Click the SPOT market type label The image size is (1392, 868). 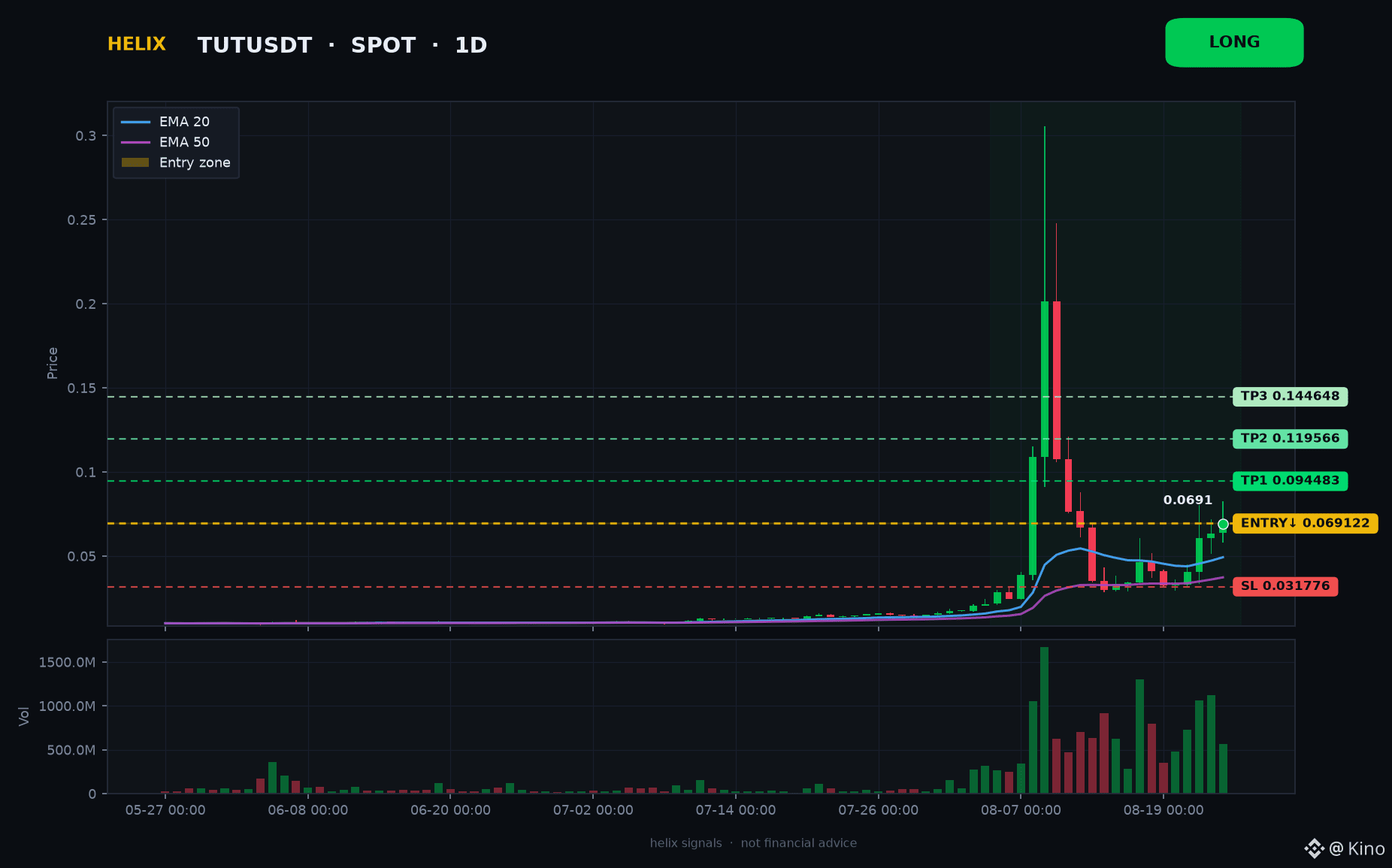[x=383, y=45]
